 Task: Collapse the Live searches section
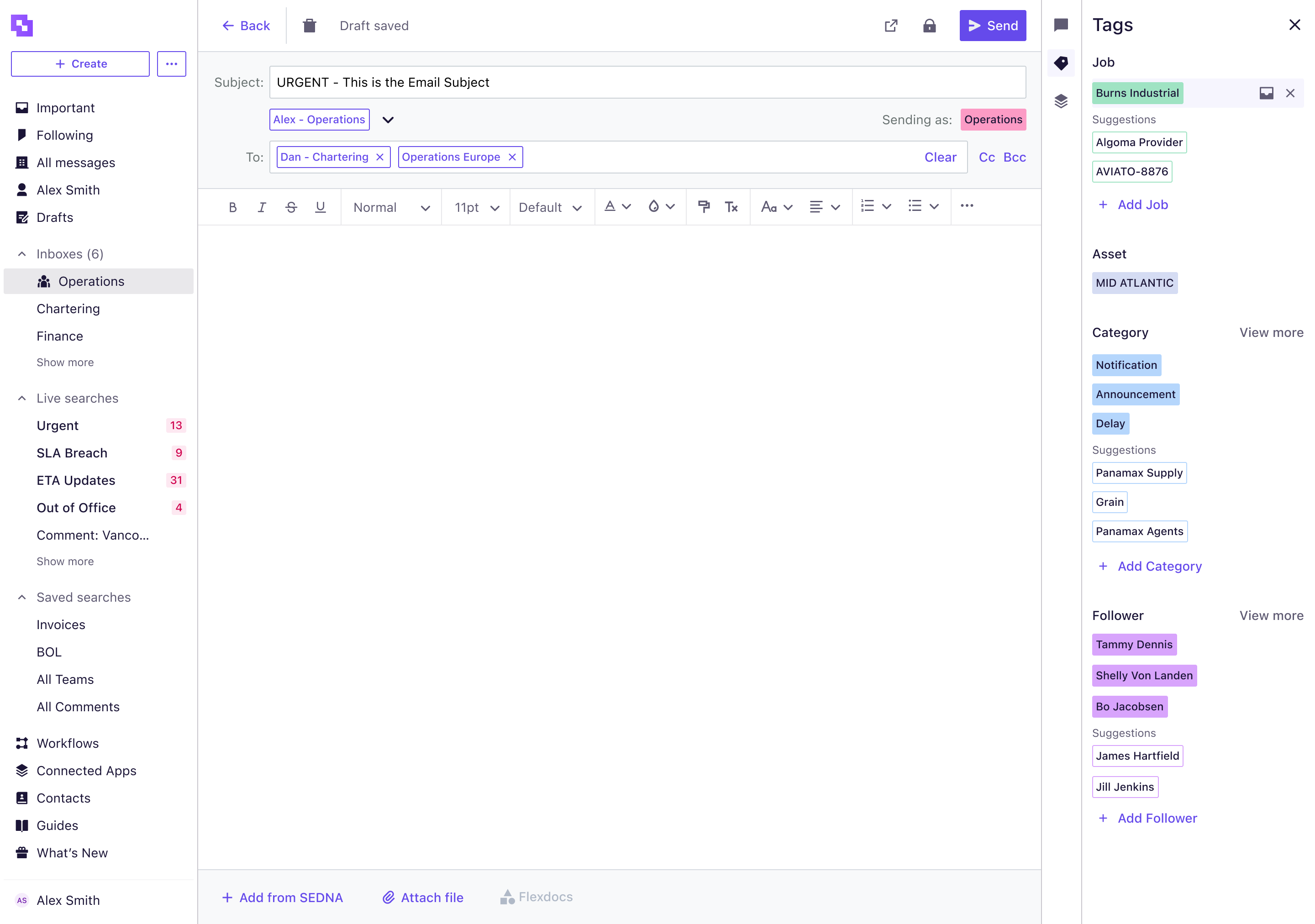coord(22,397)
